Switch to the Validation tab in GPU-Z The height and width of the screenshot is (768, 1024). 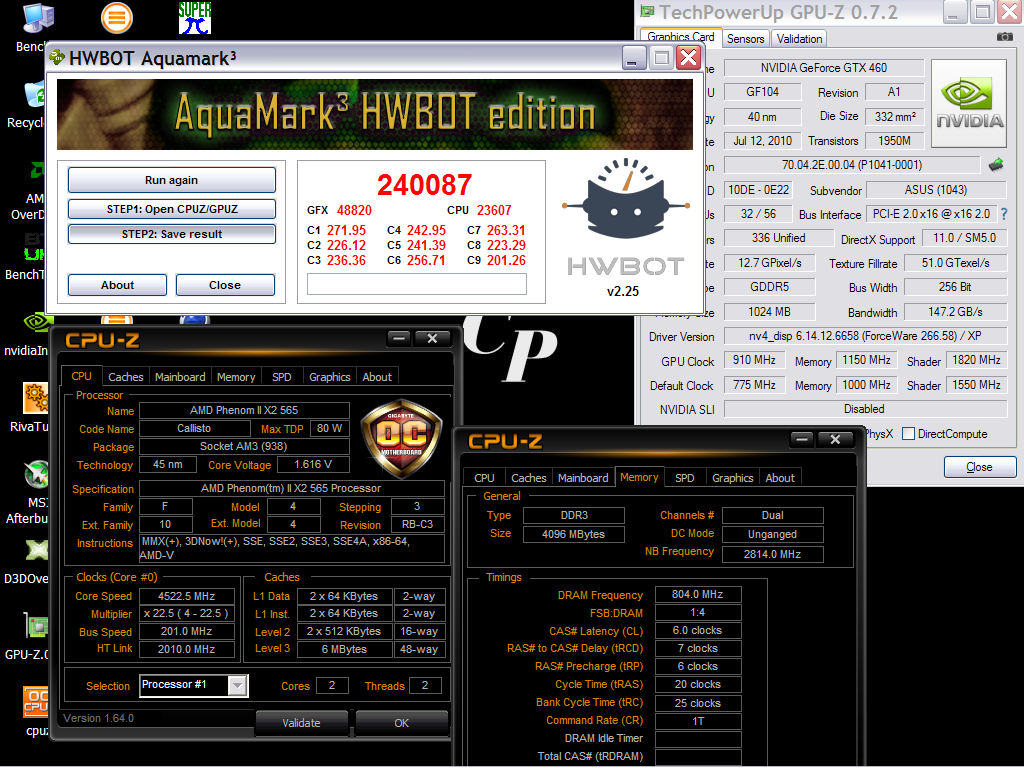(799, 39)
